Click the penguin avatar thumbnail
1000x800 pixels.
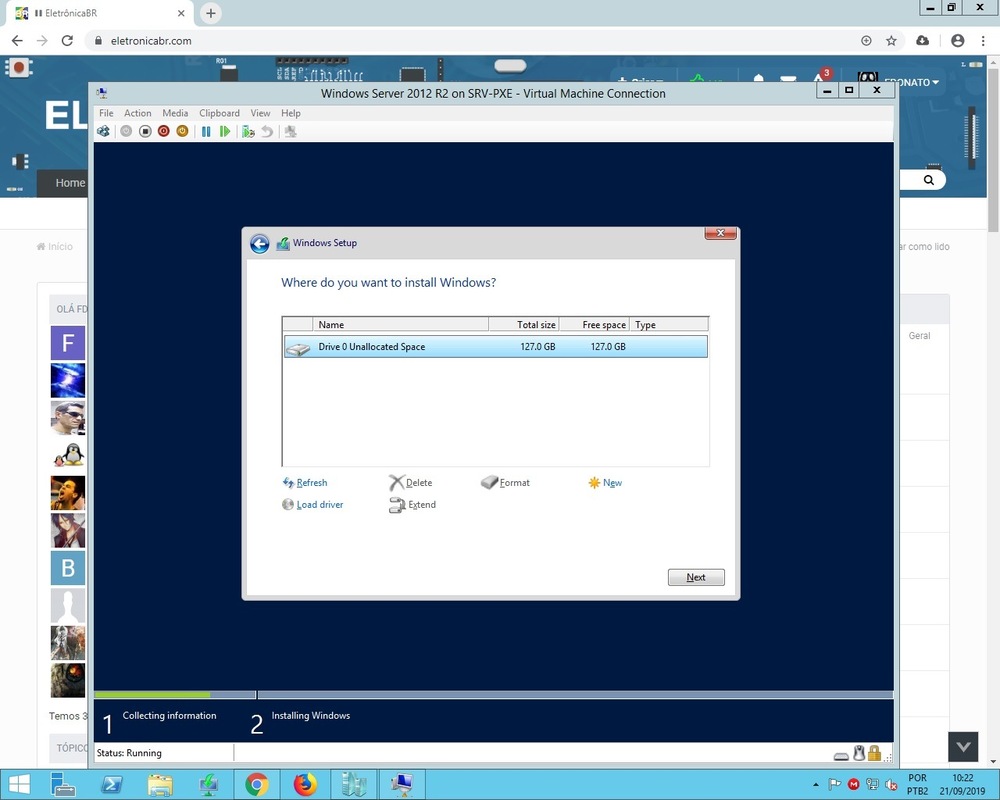[68, 455]
